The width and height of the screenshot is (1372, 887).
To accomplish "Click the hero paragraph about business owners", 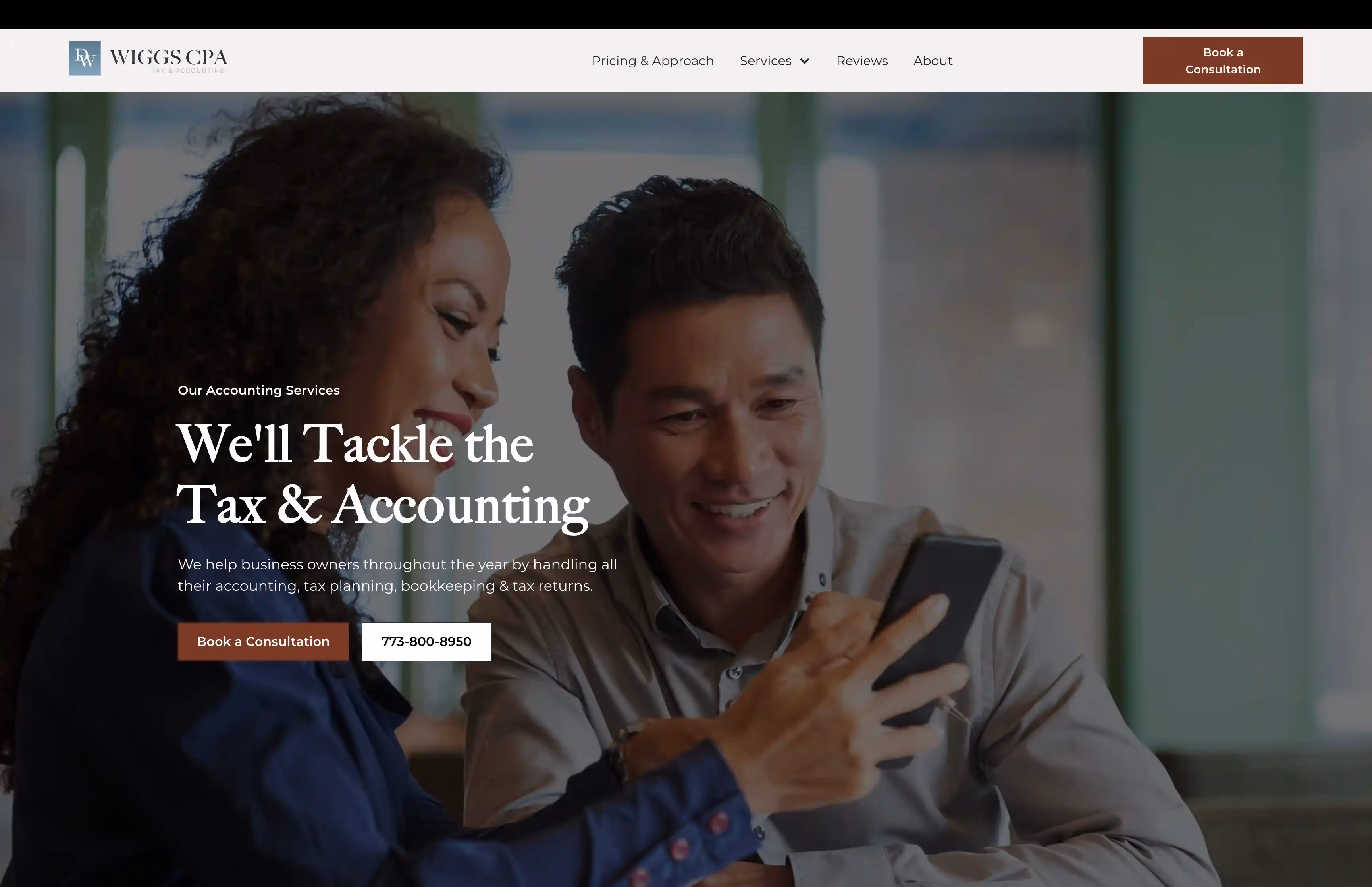I will [397, 575].
